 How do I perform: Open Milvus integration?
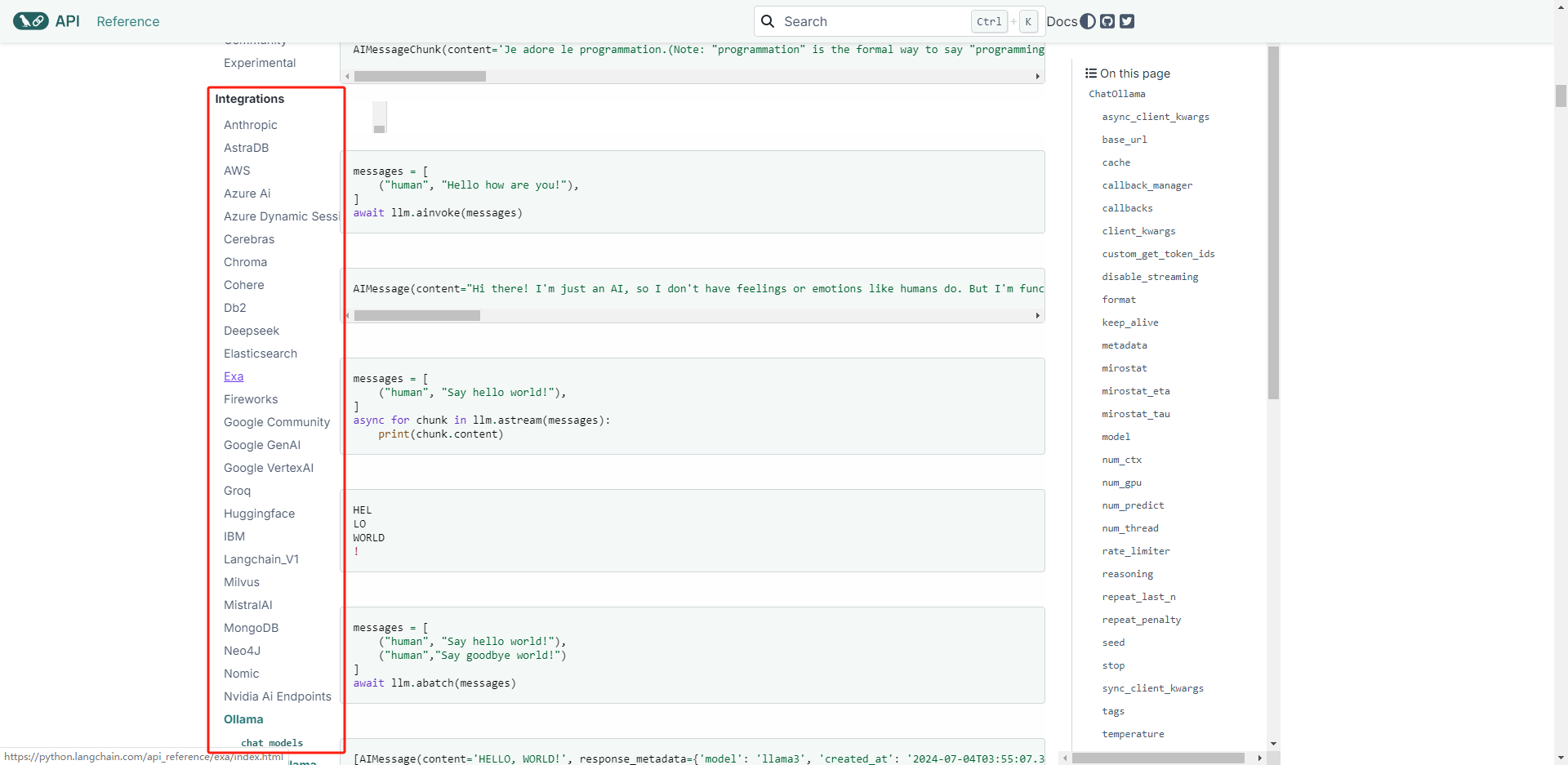[x=242, y=582]
